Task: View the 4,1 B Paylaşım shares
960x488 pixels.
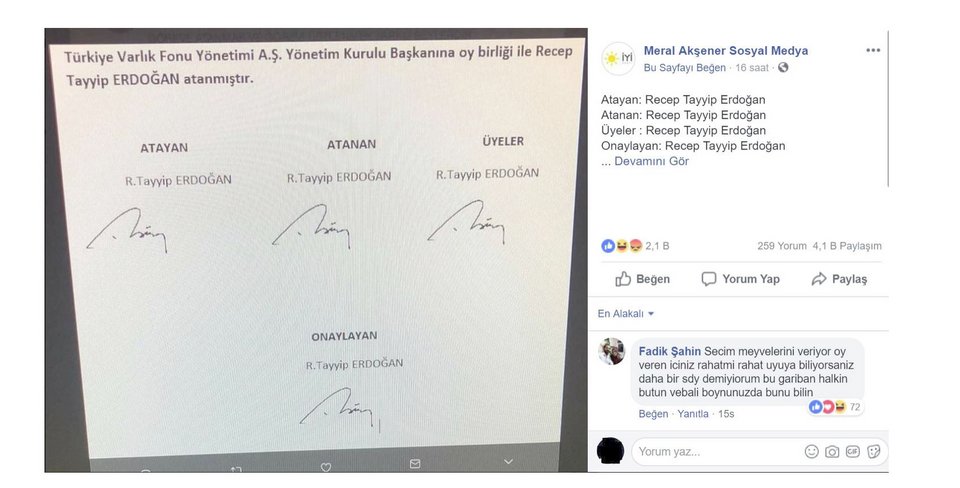Action: (x=847, y=246)
